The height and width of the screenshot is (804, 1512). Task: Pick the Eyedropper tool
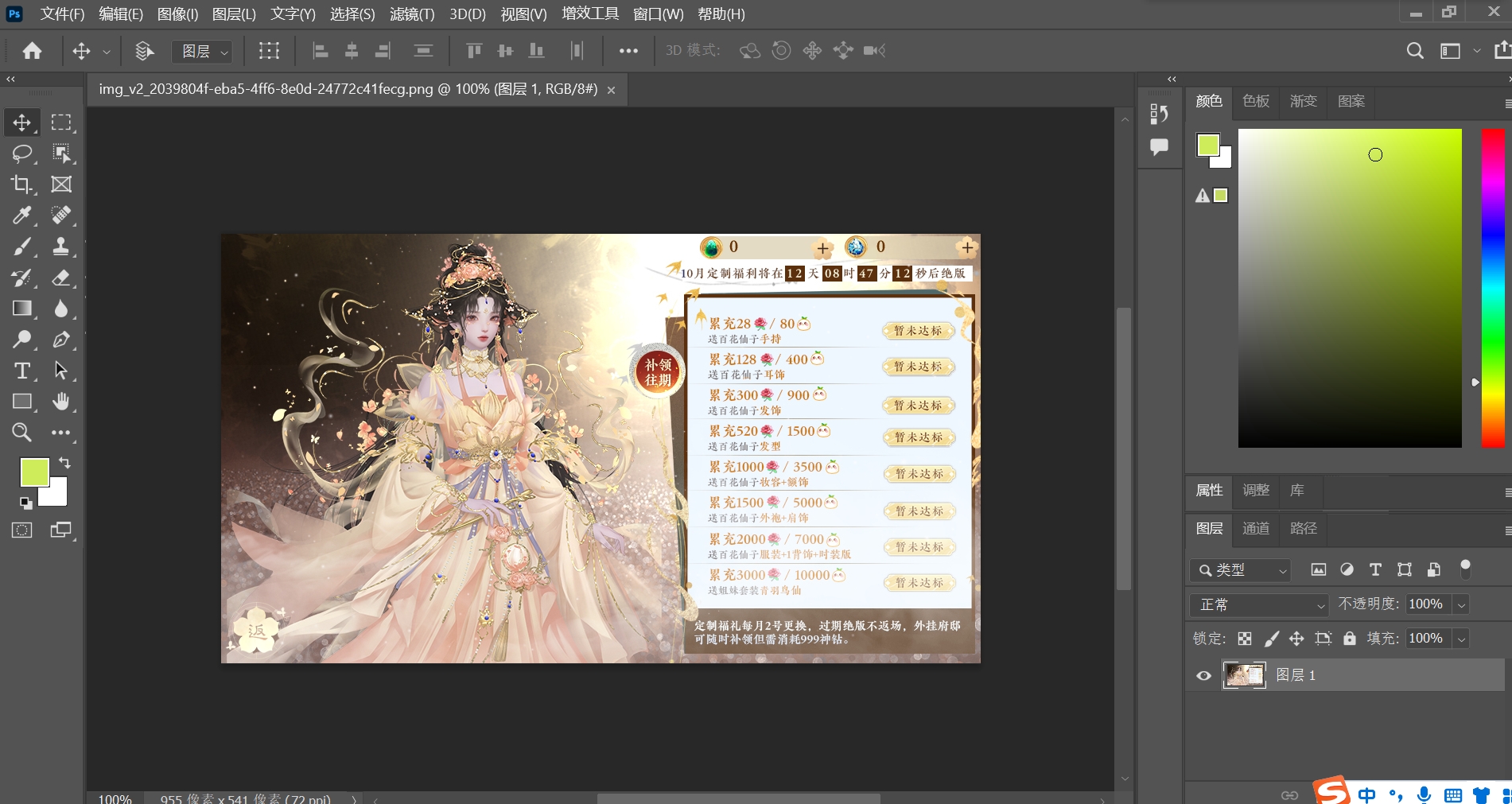coord(21,215)
